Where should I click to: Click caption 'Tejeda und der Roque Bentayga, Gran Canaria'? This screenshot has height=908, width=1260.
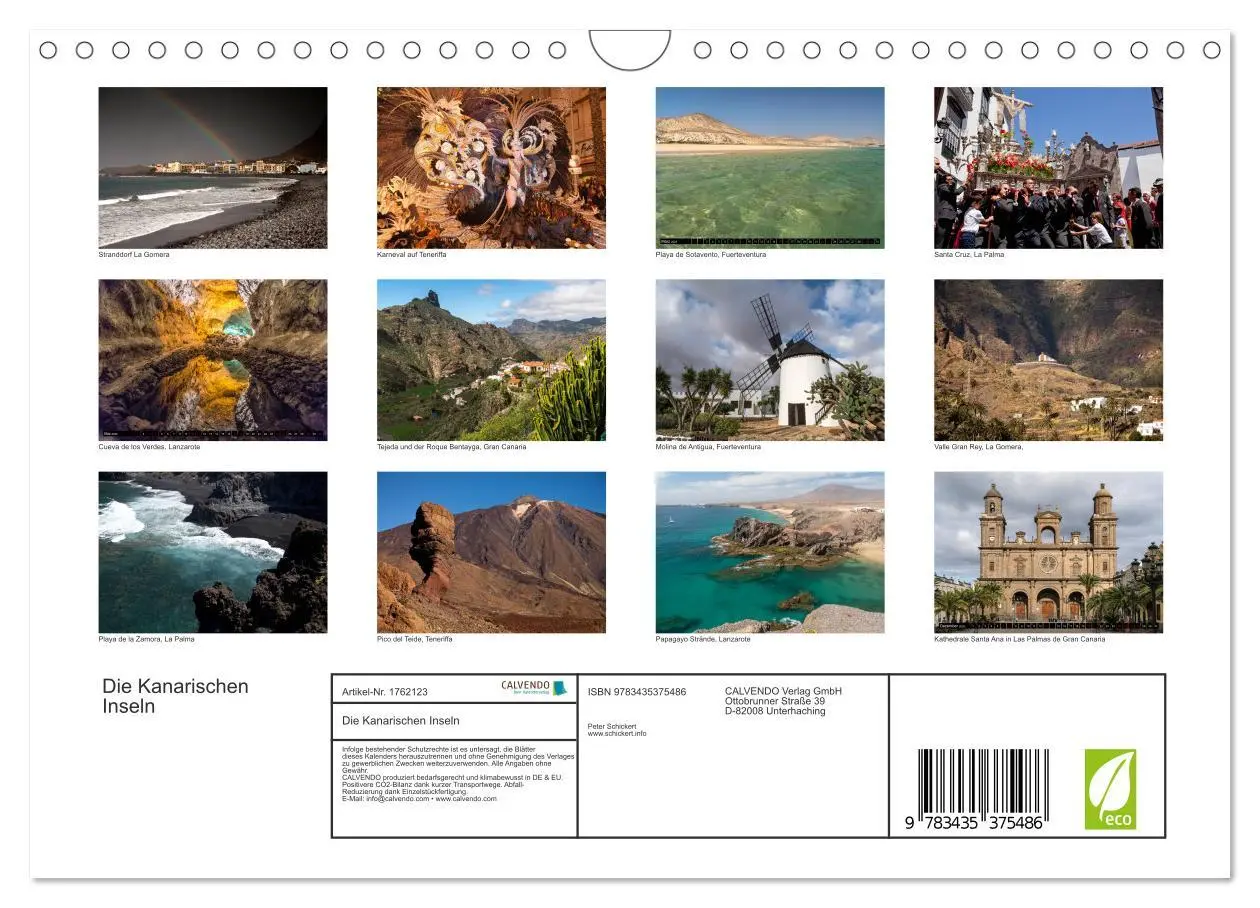click(x=452, y=447)
